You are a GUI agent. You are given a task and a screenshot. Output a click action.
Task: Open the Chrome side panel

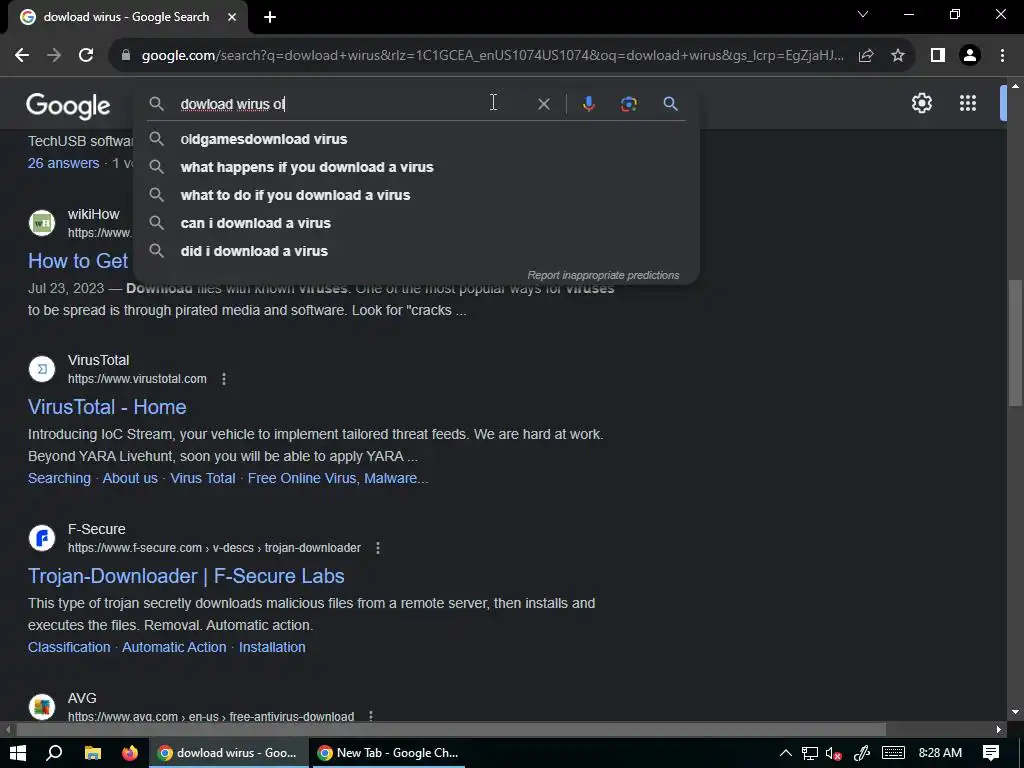pyautogui.click(x=938, y=56)
